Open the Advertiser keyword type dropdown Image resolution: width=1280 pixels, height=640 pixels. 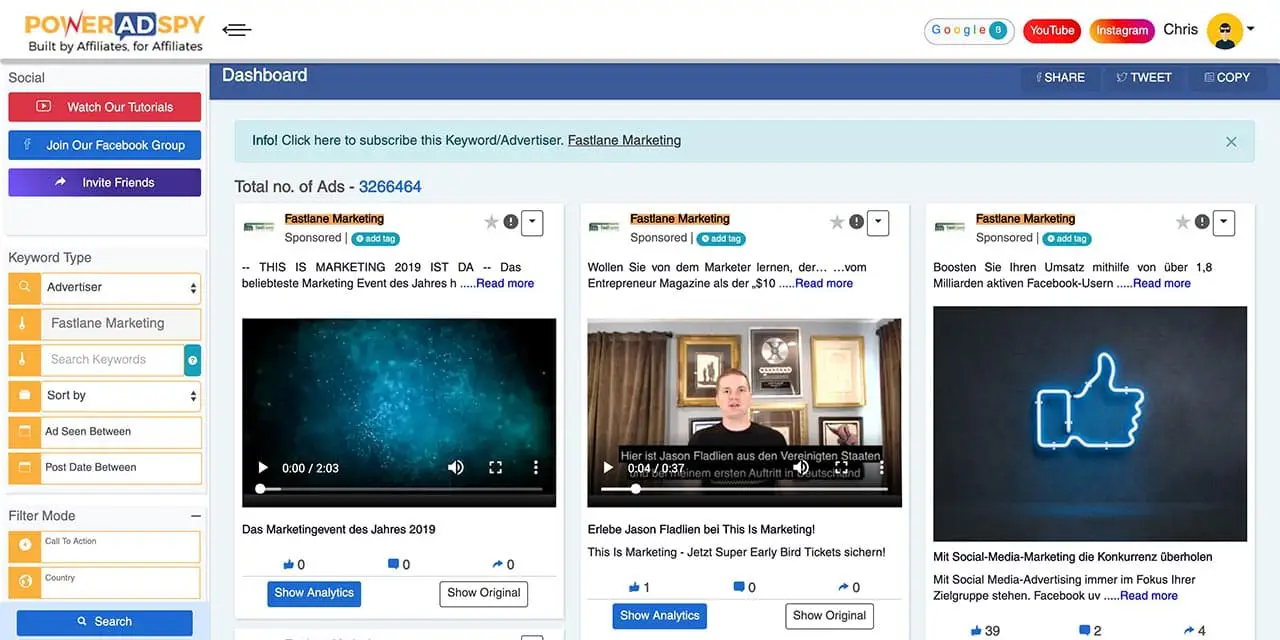click(x=120, y=288)
